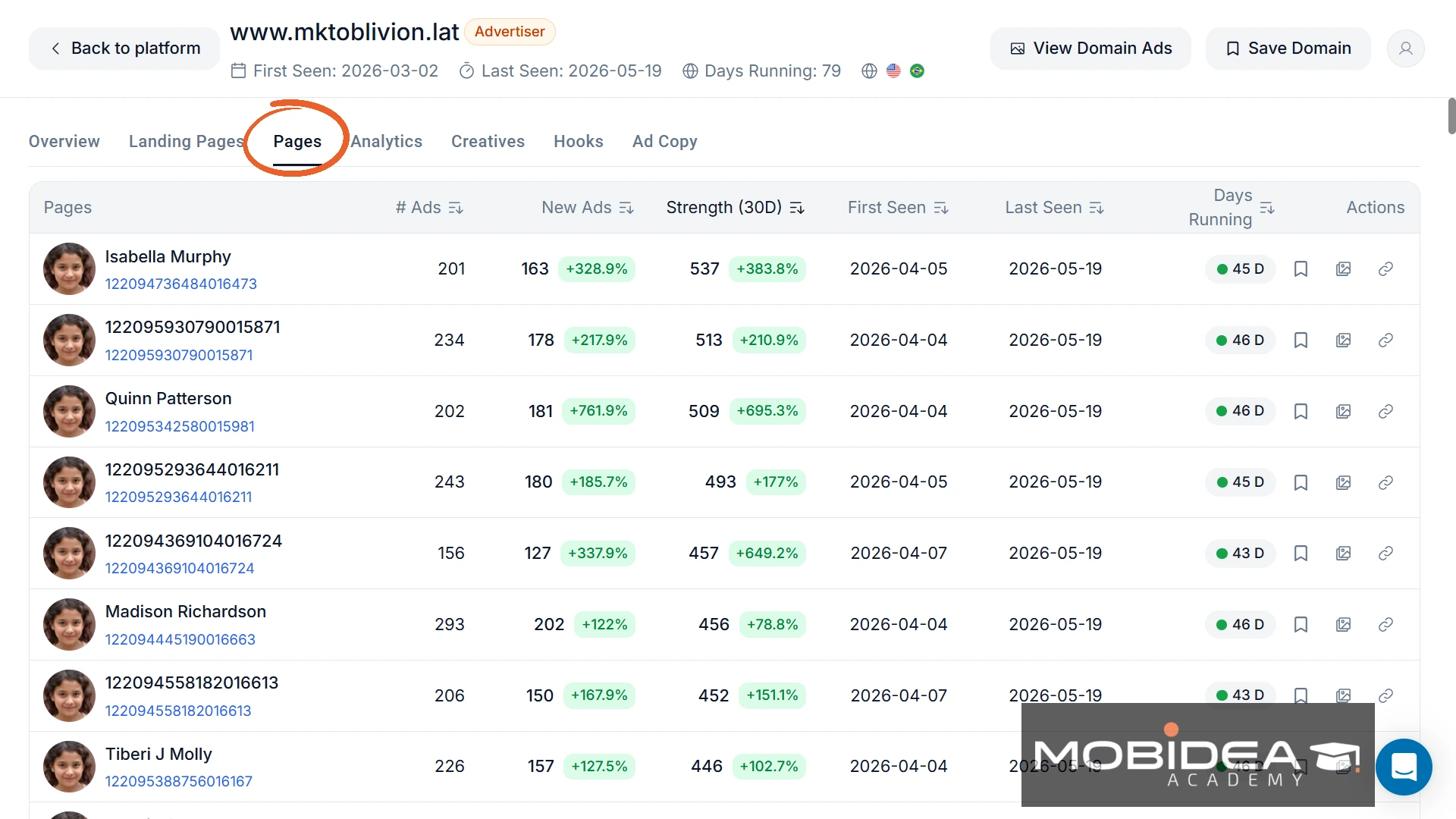Click link icon in 122094558182016613 row
1456x819 pixels.
(1385, 695)
